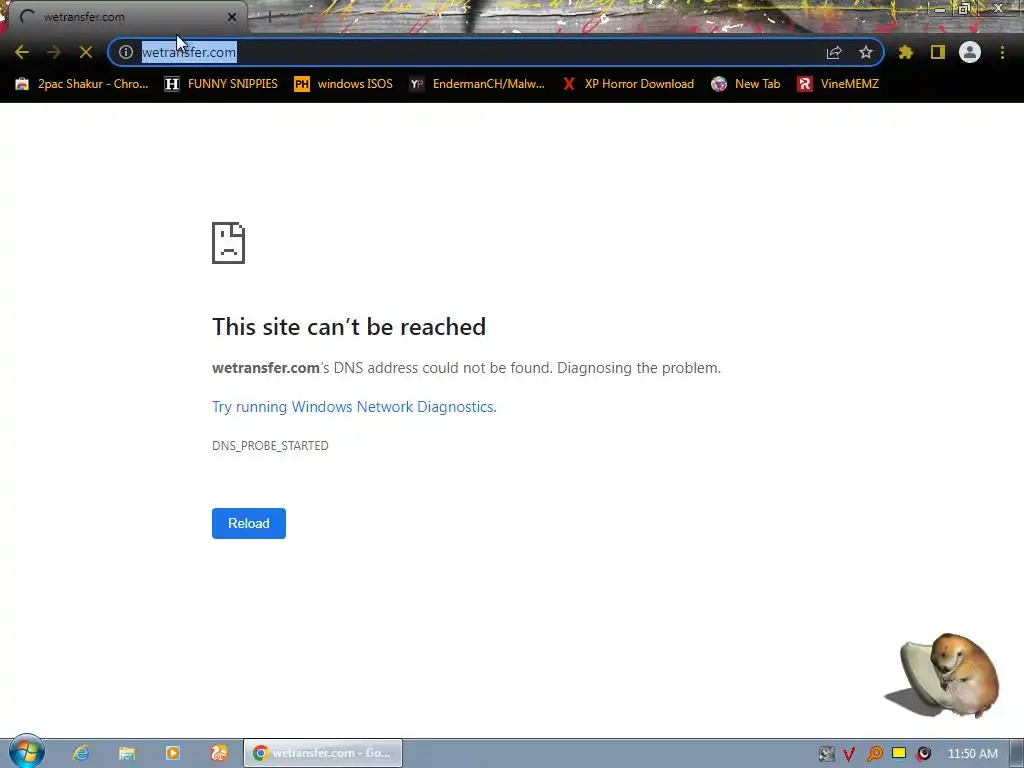1024x768 pixels.
Task: Click the first system tray icon
Action: tap(827, 754)
